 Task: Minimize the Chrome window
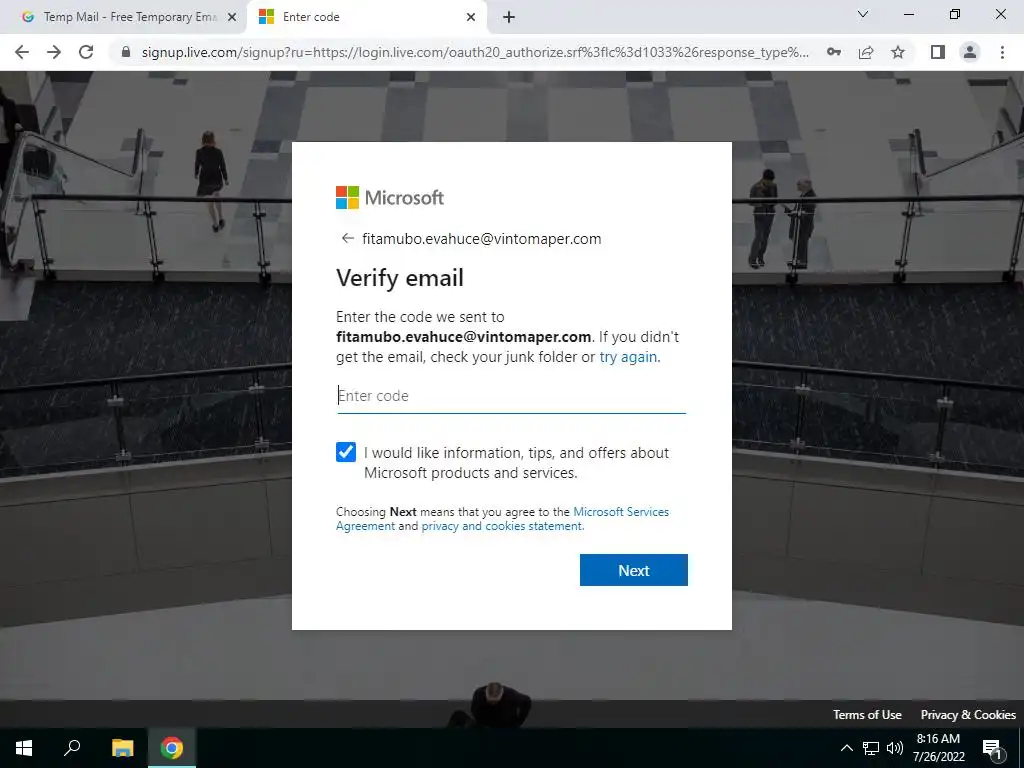coord(908,14)
